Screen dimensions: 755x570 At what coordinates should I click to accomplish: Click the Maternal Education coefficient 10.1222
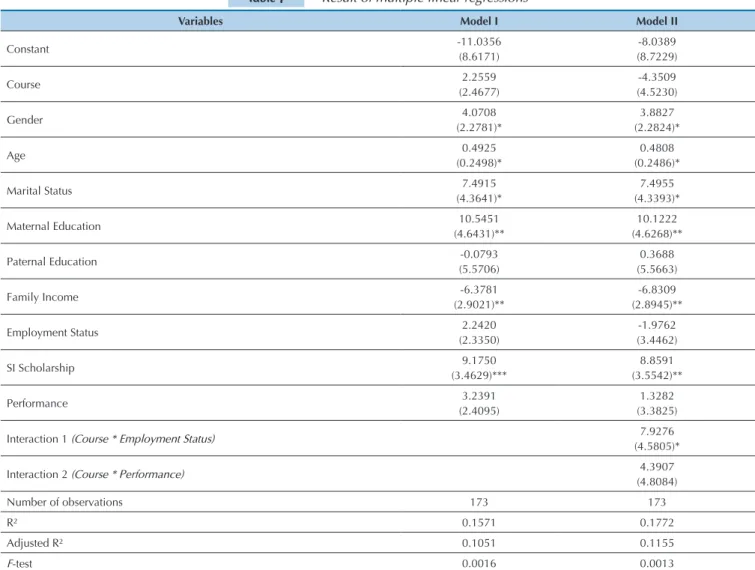coord(657,219)
